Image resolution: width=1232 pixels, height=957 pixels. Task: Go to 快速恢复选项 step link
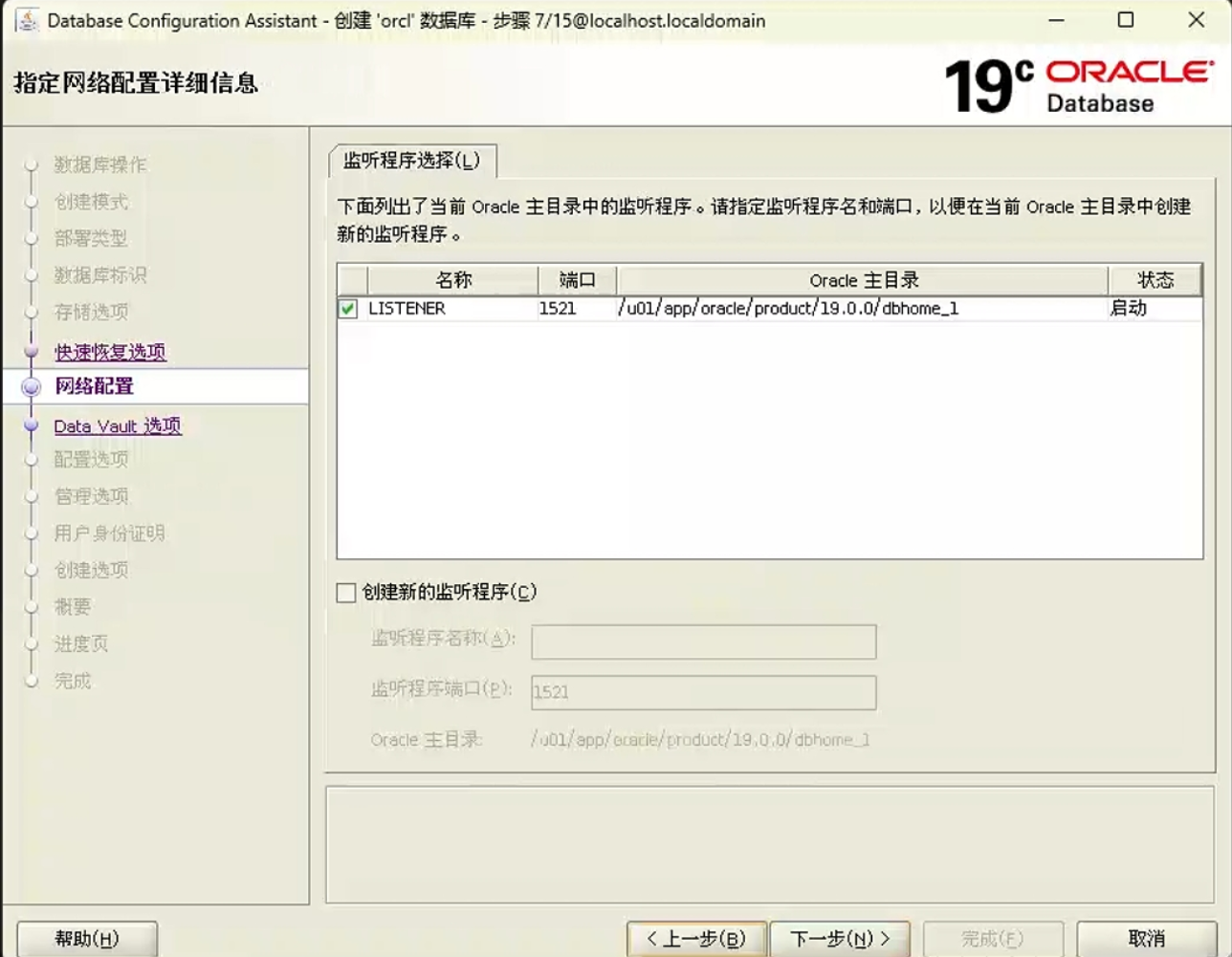tap(110, 352)
